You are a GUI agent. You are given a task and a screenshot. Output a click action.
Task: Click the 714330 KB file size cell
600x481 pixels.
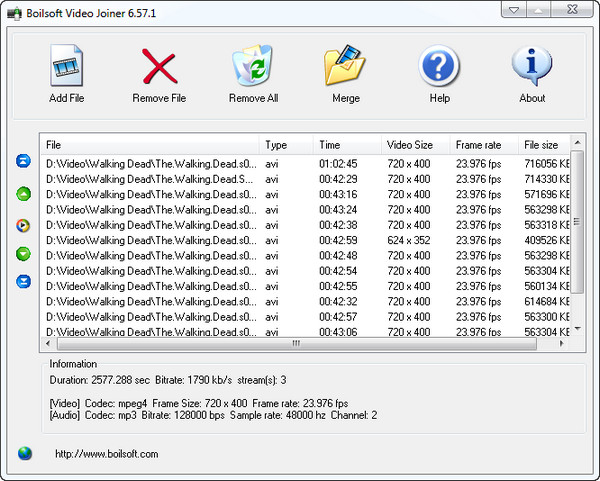click(547, 179)
